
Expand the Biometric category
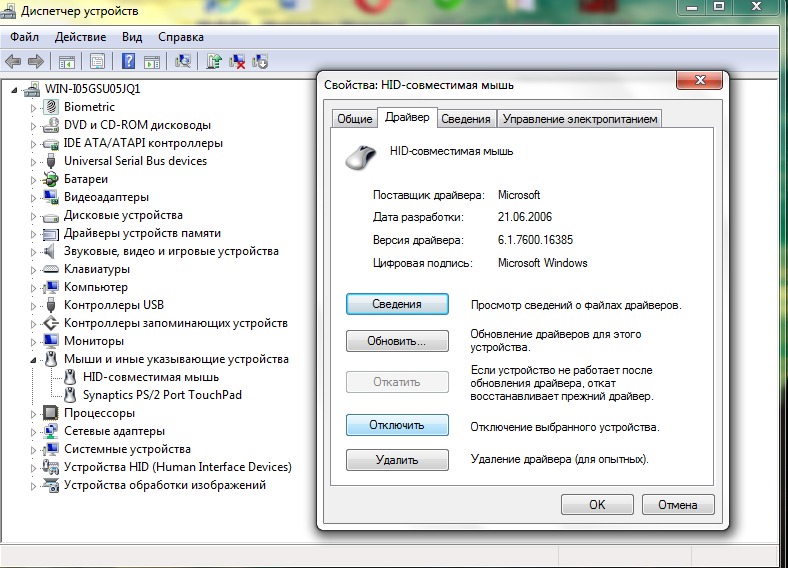coord(33,108)
